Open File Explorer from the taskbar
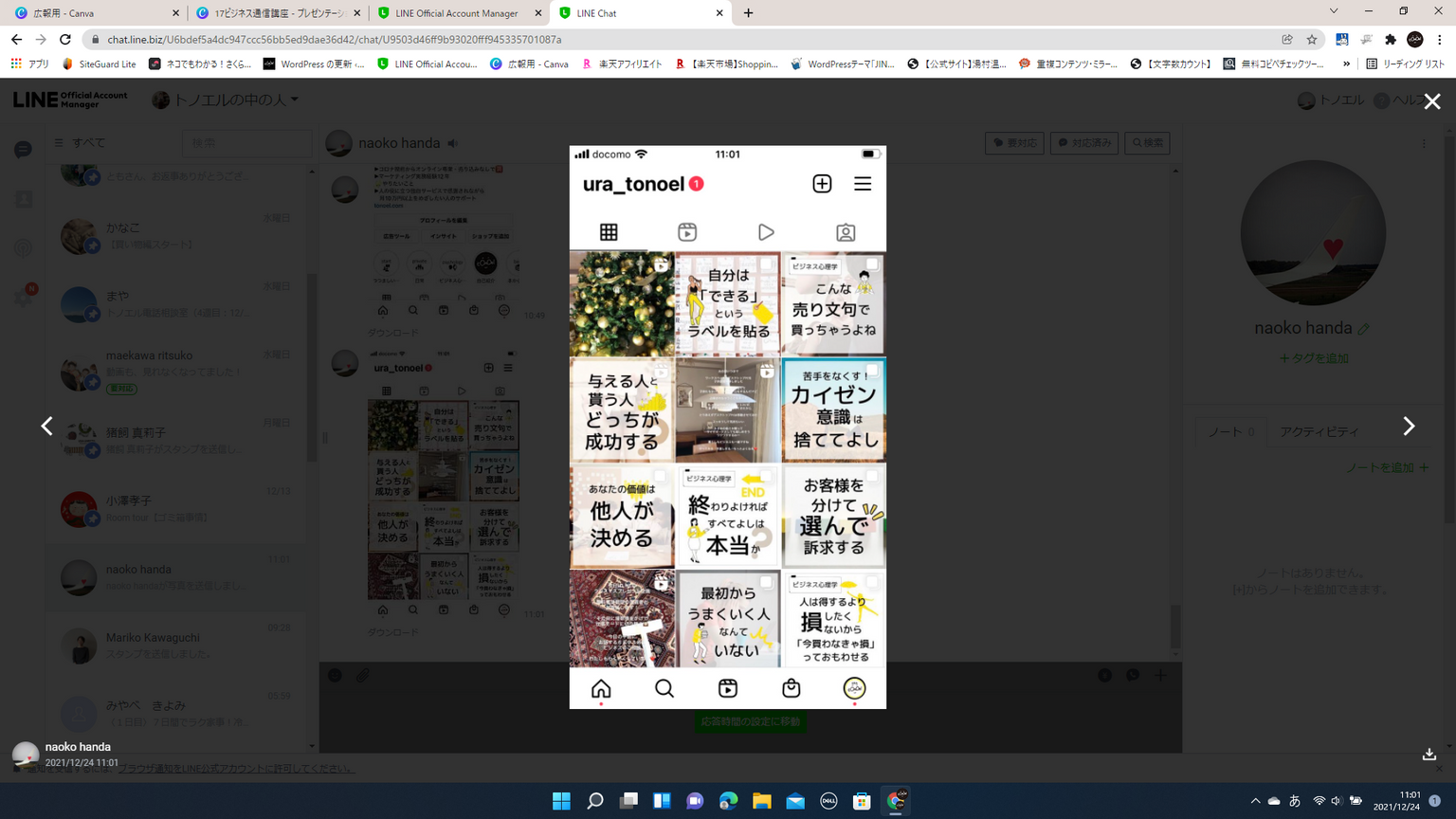 tap(761, 801)
